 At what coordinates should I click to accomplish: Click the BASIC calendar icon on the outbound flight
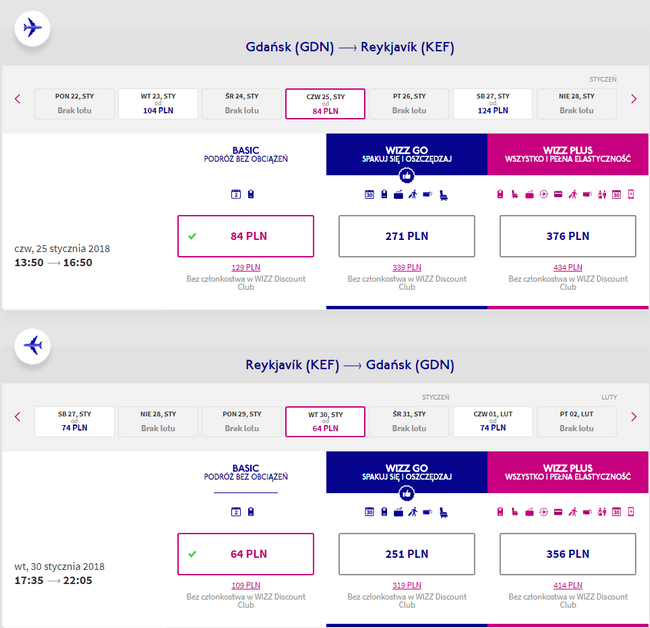pos(236,194)
